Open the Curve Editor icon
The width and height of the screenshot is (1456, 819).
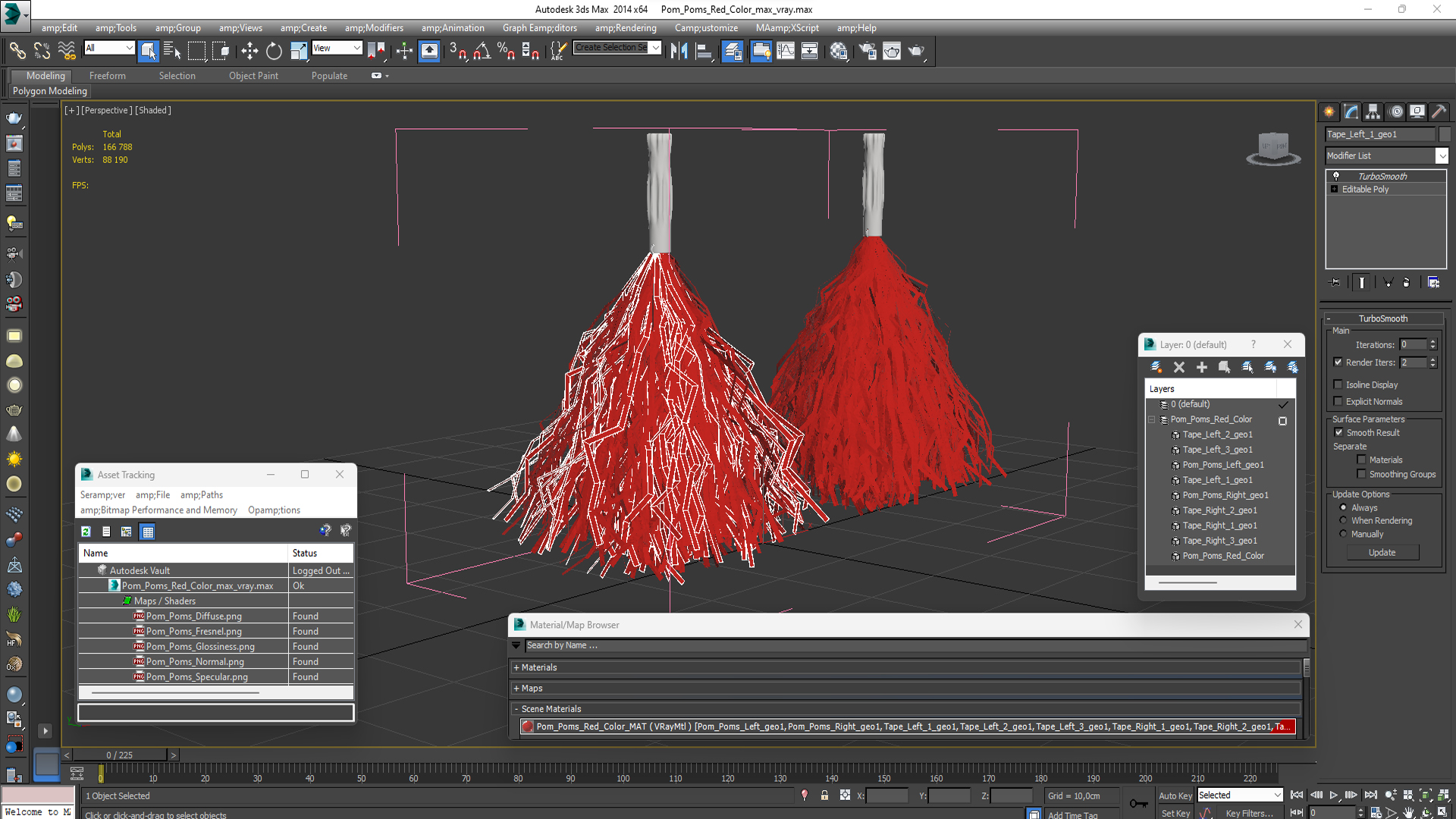[x=786, y=51]
